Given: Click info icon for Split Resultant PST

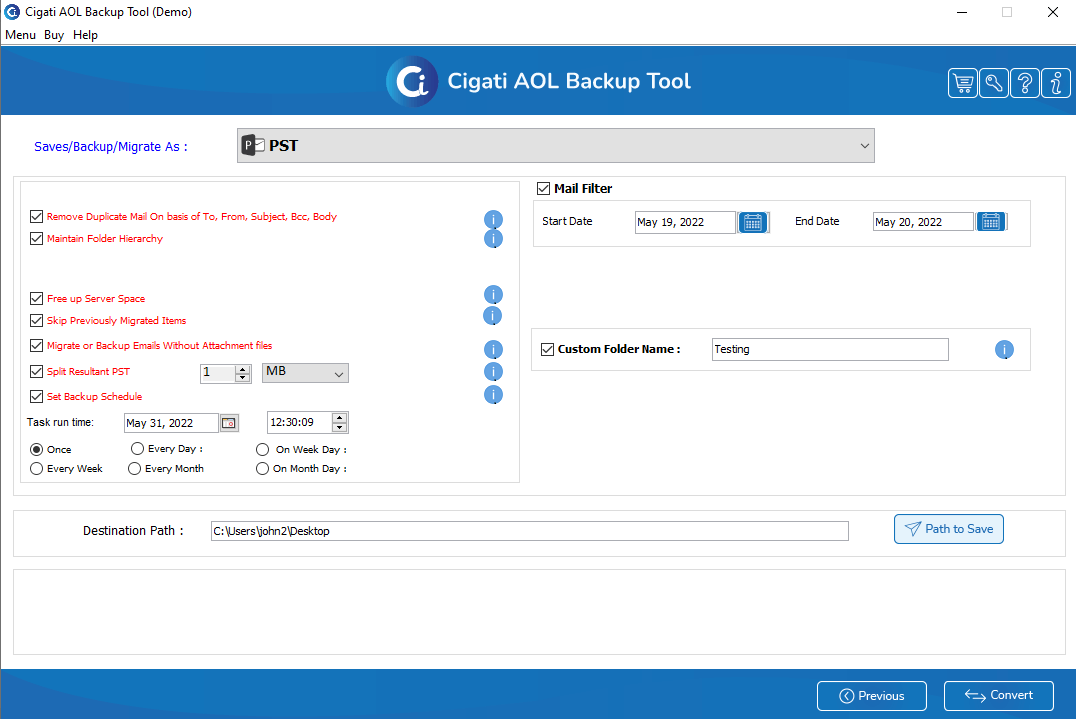Looking at the screenshot, I should [493, 372].
